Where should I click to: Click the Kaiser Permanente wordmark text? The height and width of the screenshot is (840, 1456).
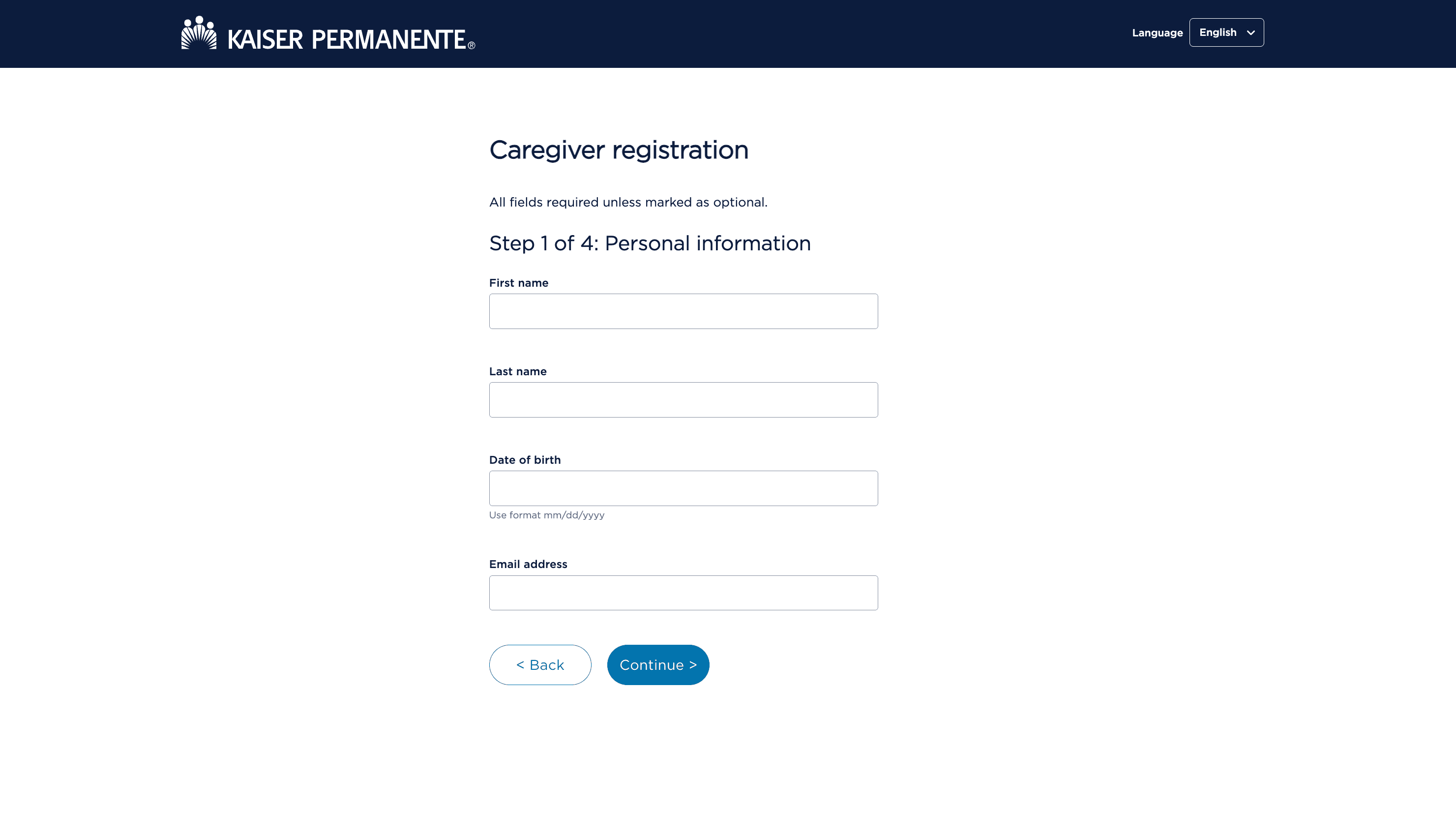[347, 39]
